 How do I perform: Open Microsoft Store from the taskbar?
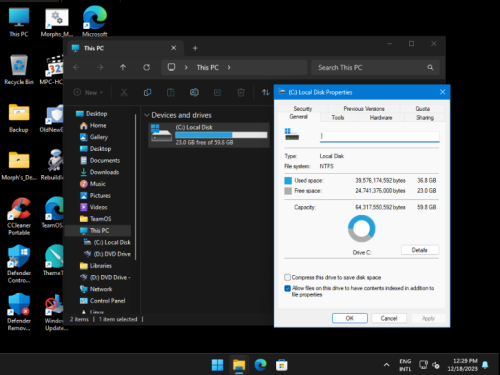point(282,365)
